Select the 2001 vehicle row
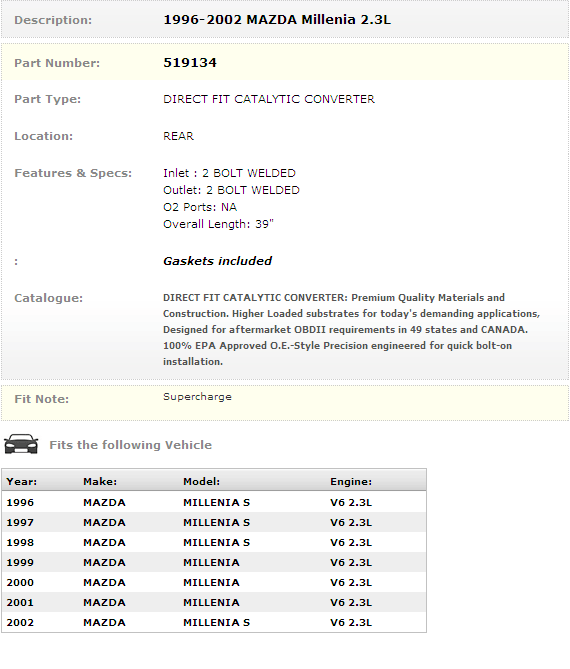The image size is (570, 669). pos(214,602)
